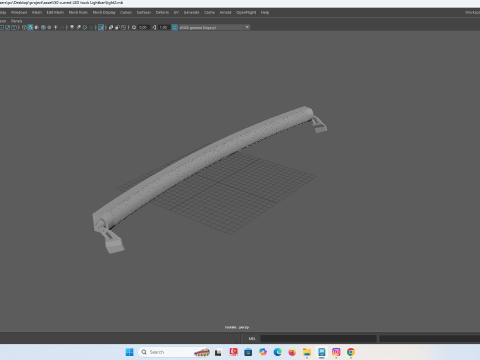
Task: Toggle Motion Blur icon
Action: pyautogui.click(x=78, y=27)
